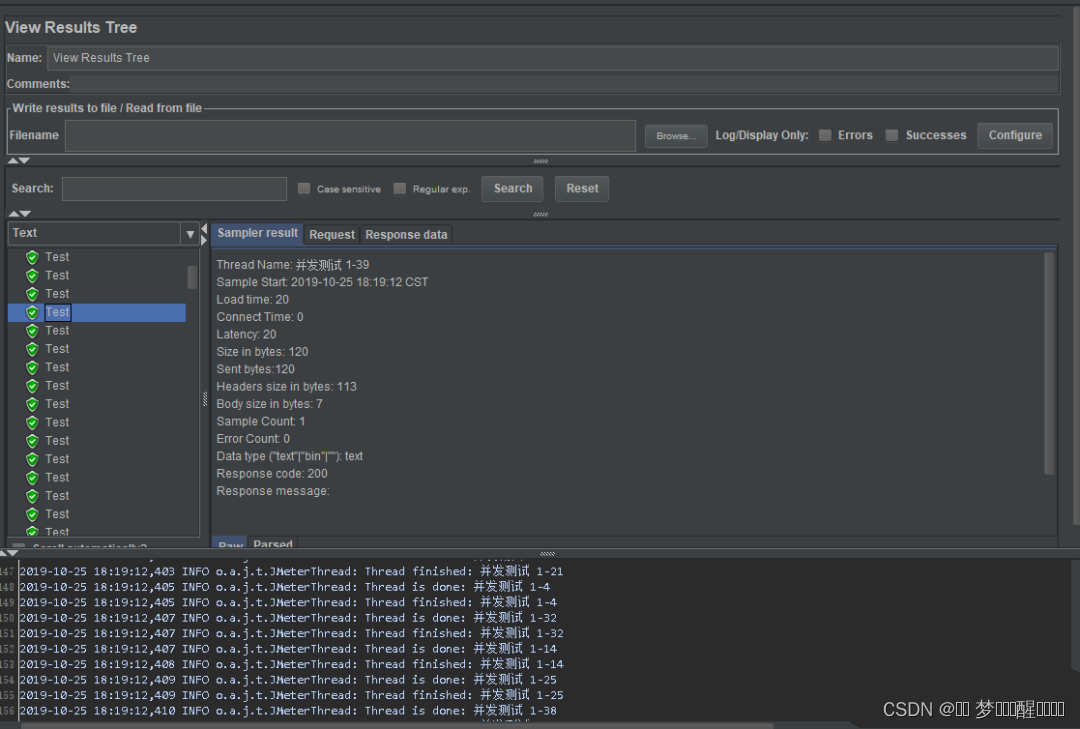
Task: Click the Response message: line
Action: (x=273, y=491)
